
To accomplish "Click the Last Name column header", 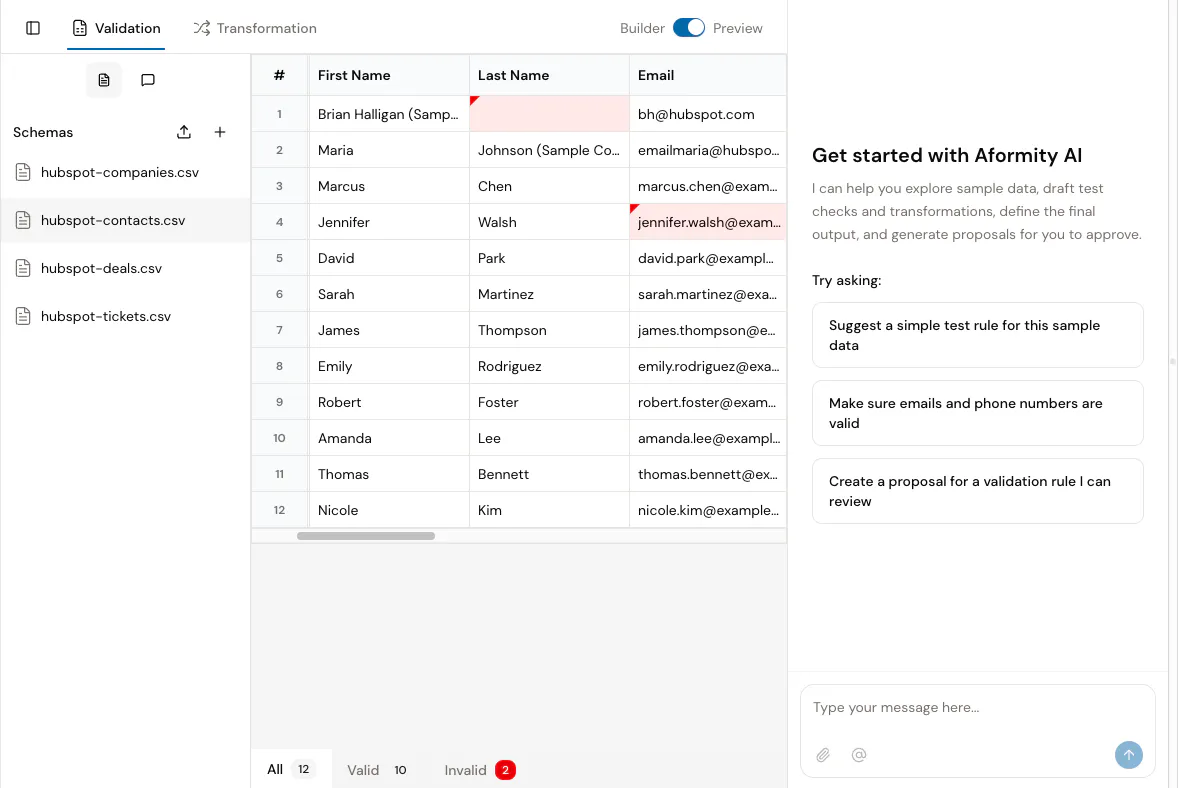I will [549, 75].
